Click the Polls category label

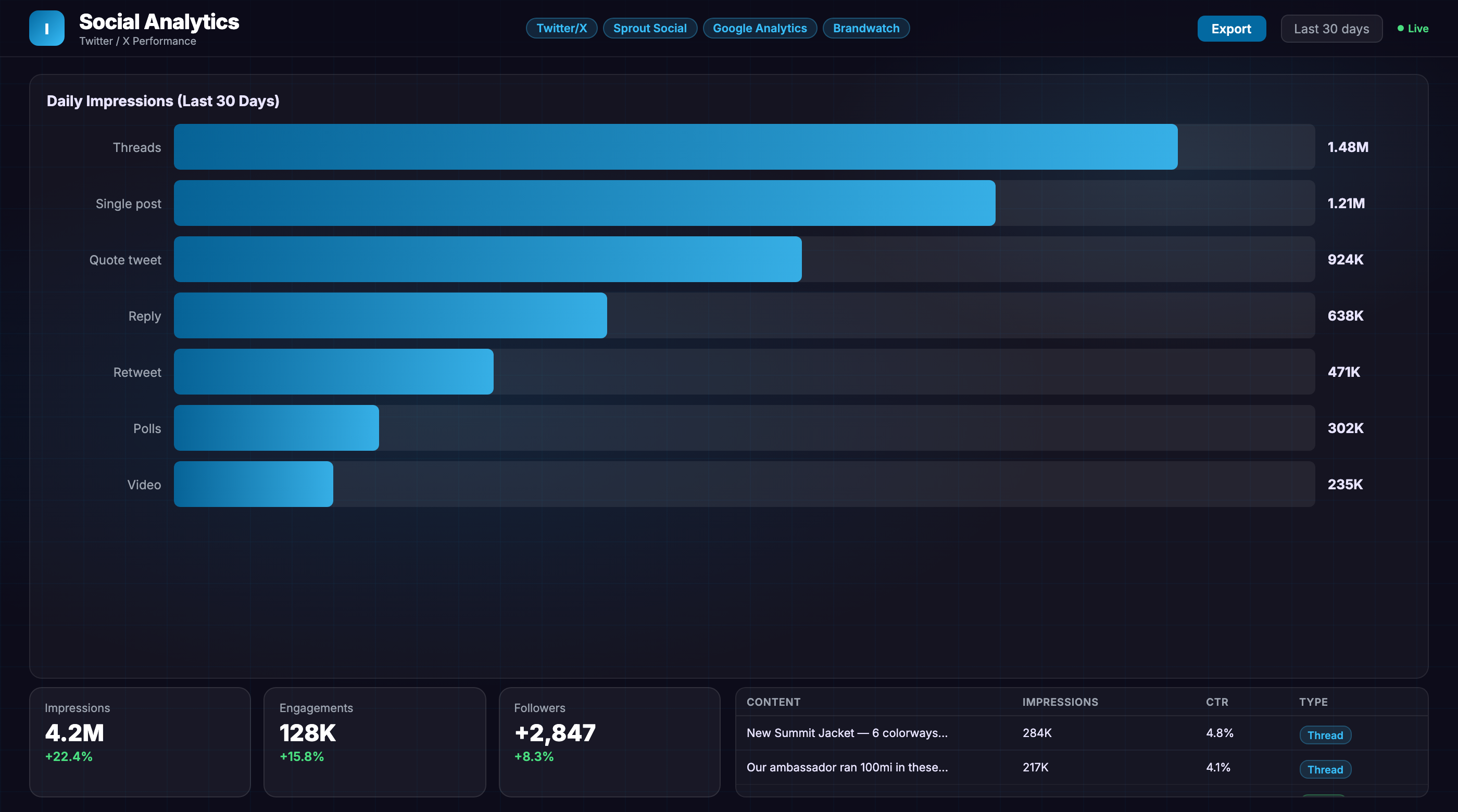(147, 428)
